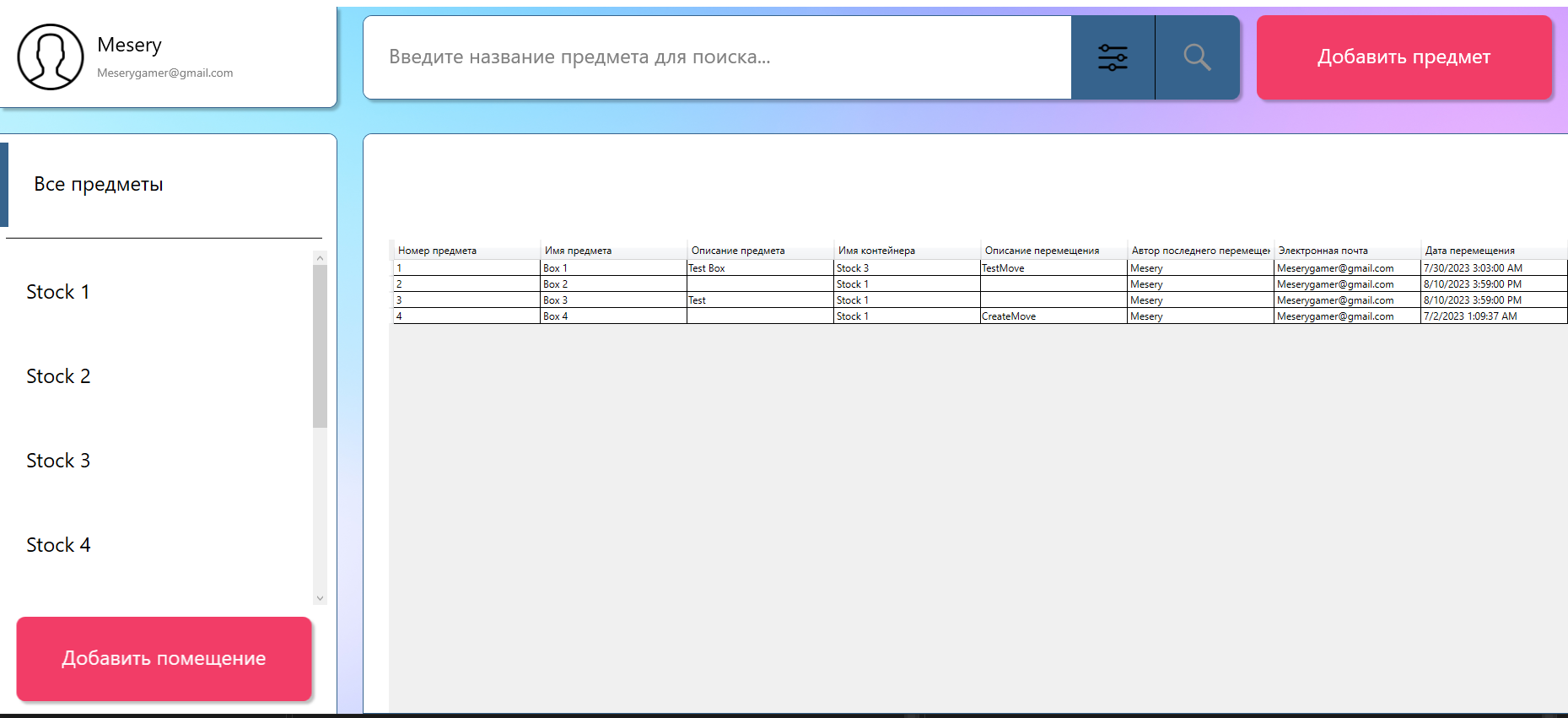This screenshot has width=1568, height=718.
Task: Open Stock 3 in the sidebar list
Action: [159, 461]
